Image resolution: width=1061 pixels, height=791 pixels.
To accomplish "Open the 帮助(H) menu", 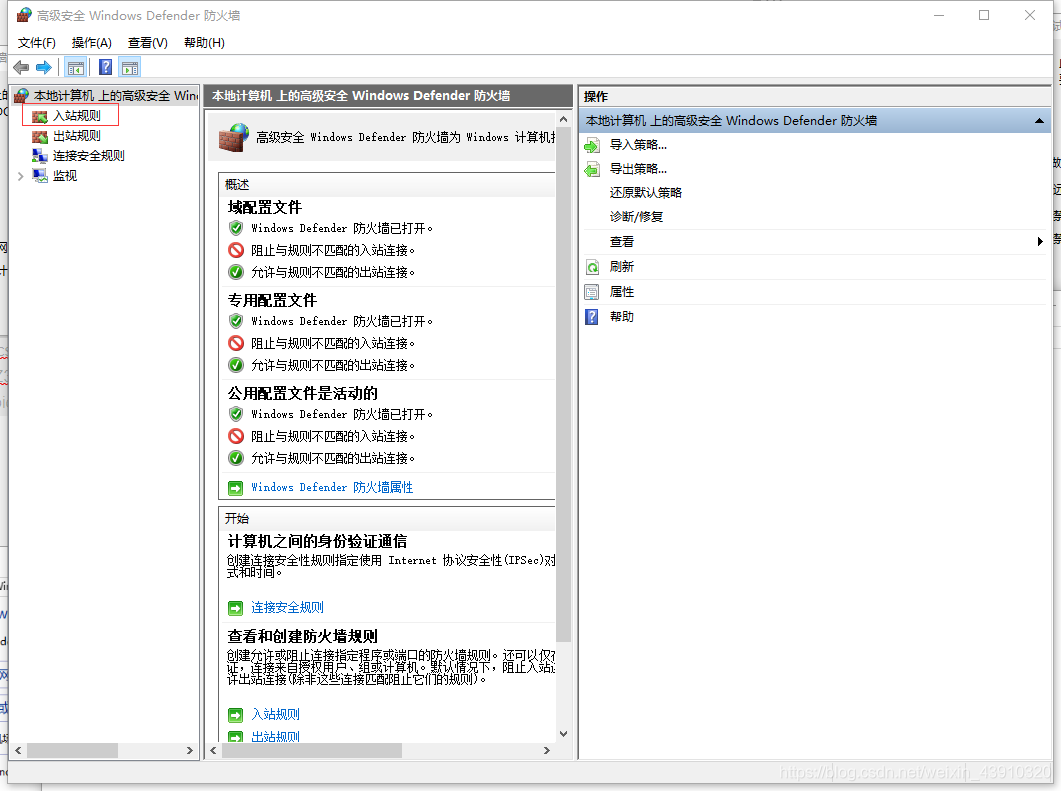I will [204, 43].
